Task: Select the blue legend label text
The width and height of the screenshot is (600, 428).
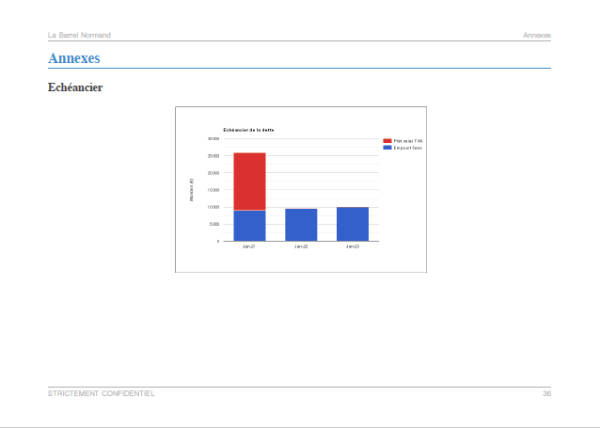Action: coord(408,148)
